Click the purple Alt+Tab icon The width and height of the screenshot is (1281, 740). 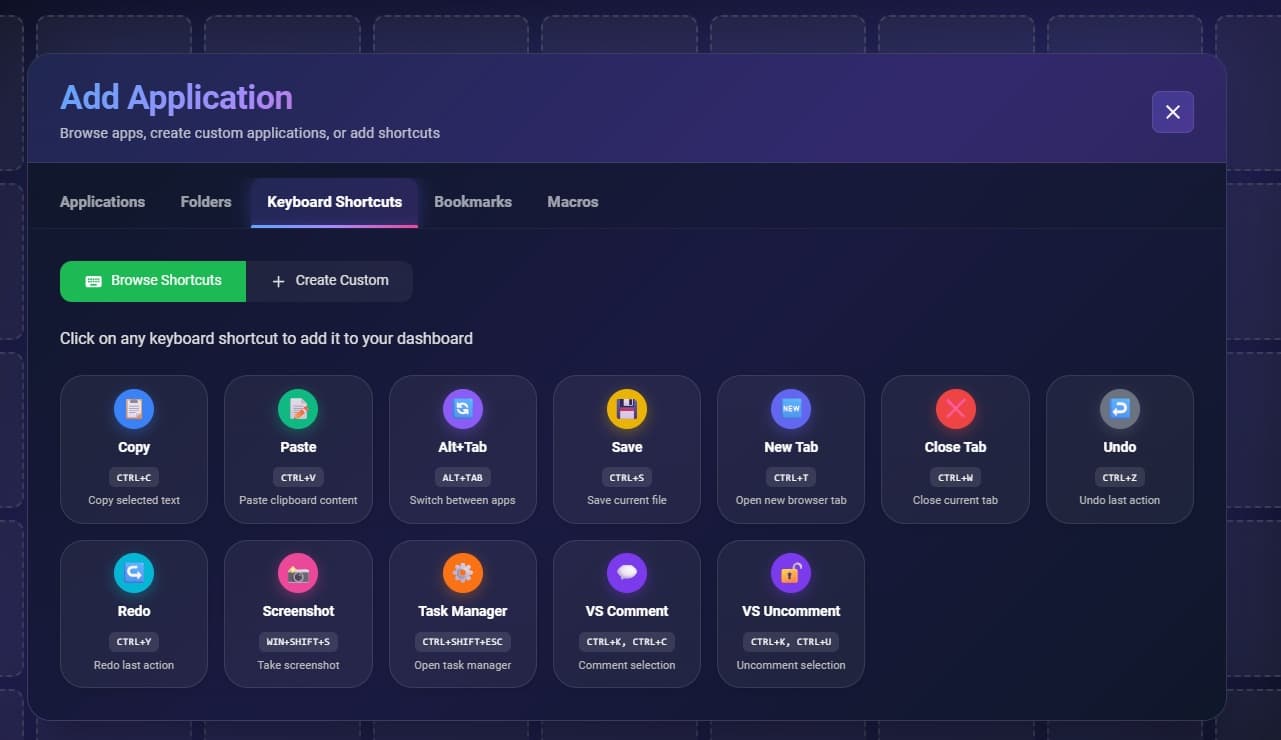point(462,409)
